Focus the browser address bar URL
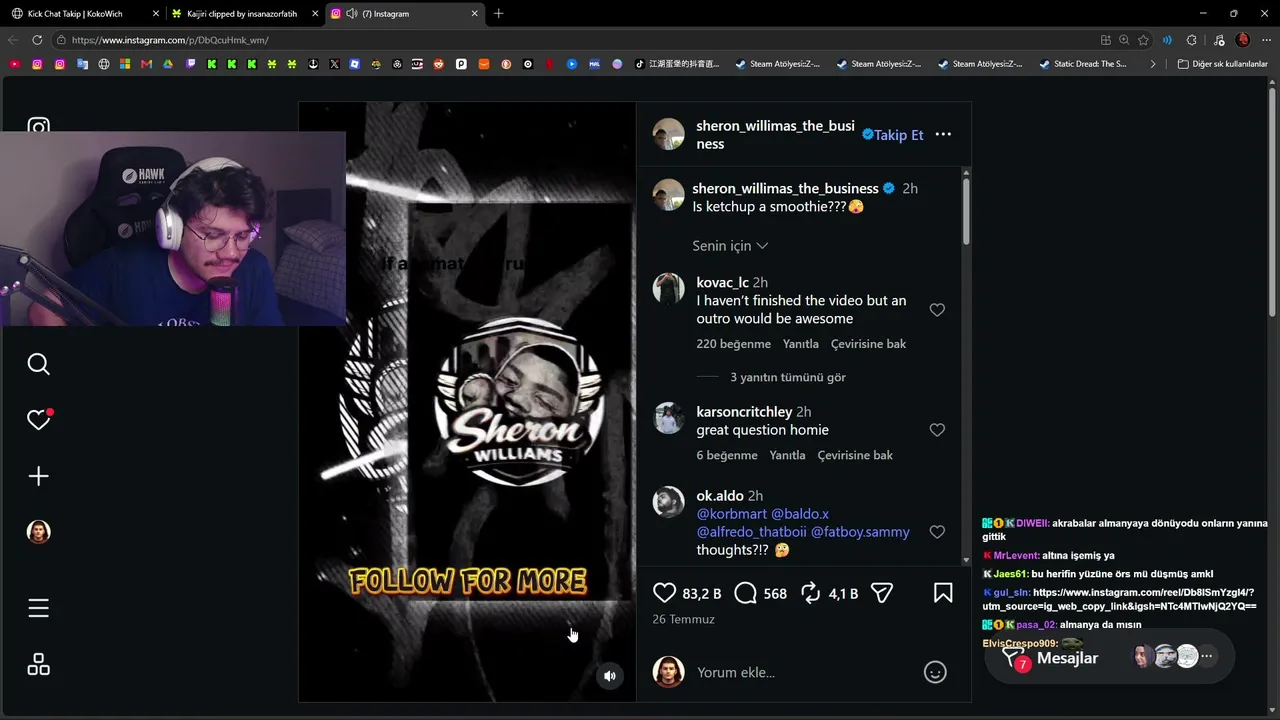The height and width of the screenshot is (720, 1280). 580,40
